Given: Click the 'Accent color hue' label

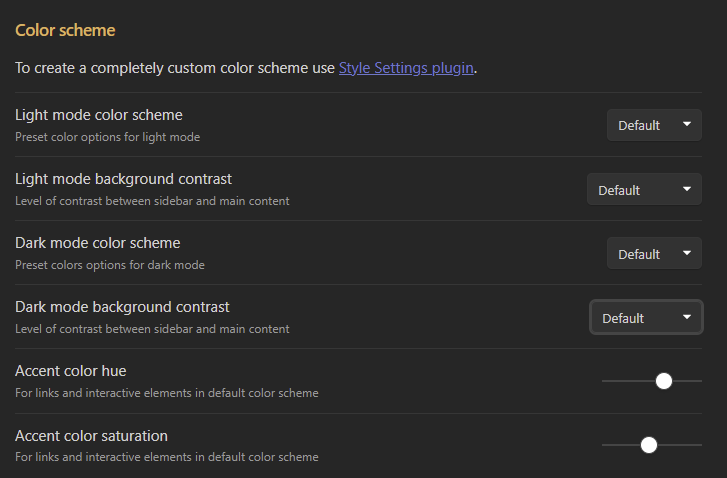Looking at the screenshot, I should pos(70,371).
